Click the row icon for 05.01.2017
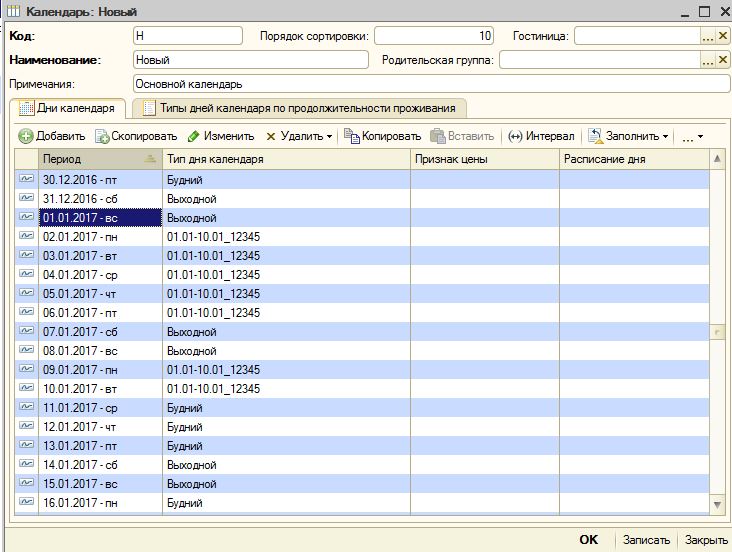The width and height of the screenshot is (732, 552). (27, 293)
